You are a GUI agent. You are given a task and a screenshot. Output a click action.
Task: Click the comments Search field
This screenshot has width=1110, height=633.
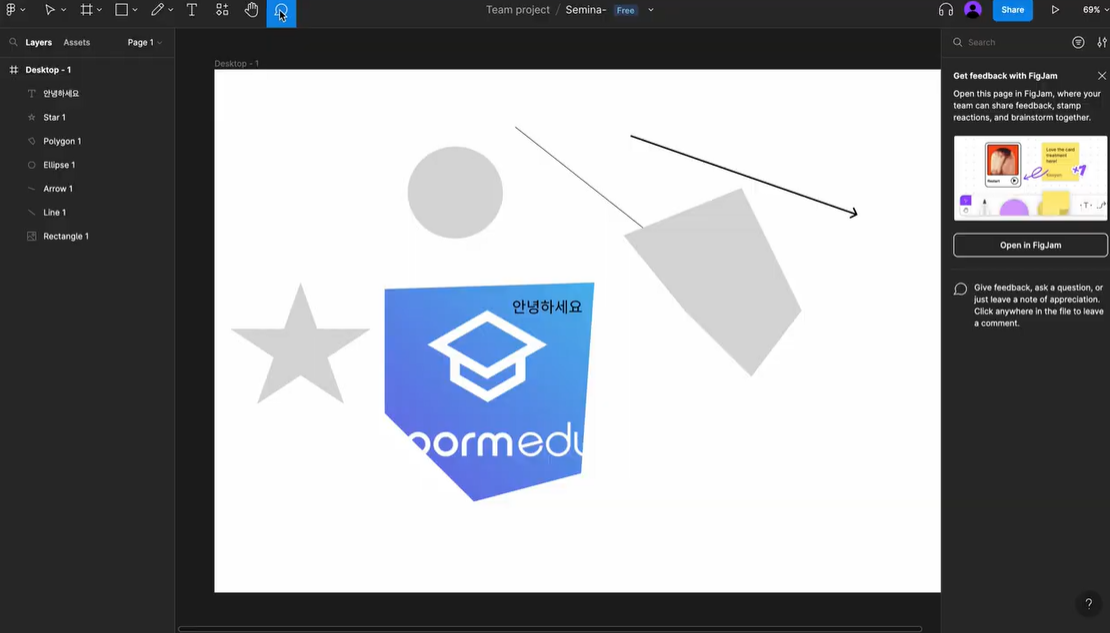pyautogui.click(x=1009, y=42)
